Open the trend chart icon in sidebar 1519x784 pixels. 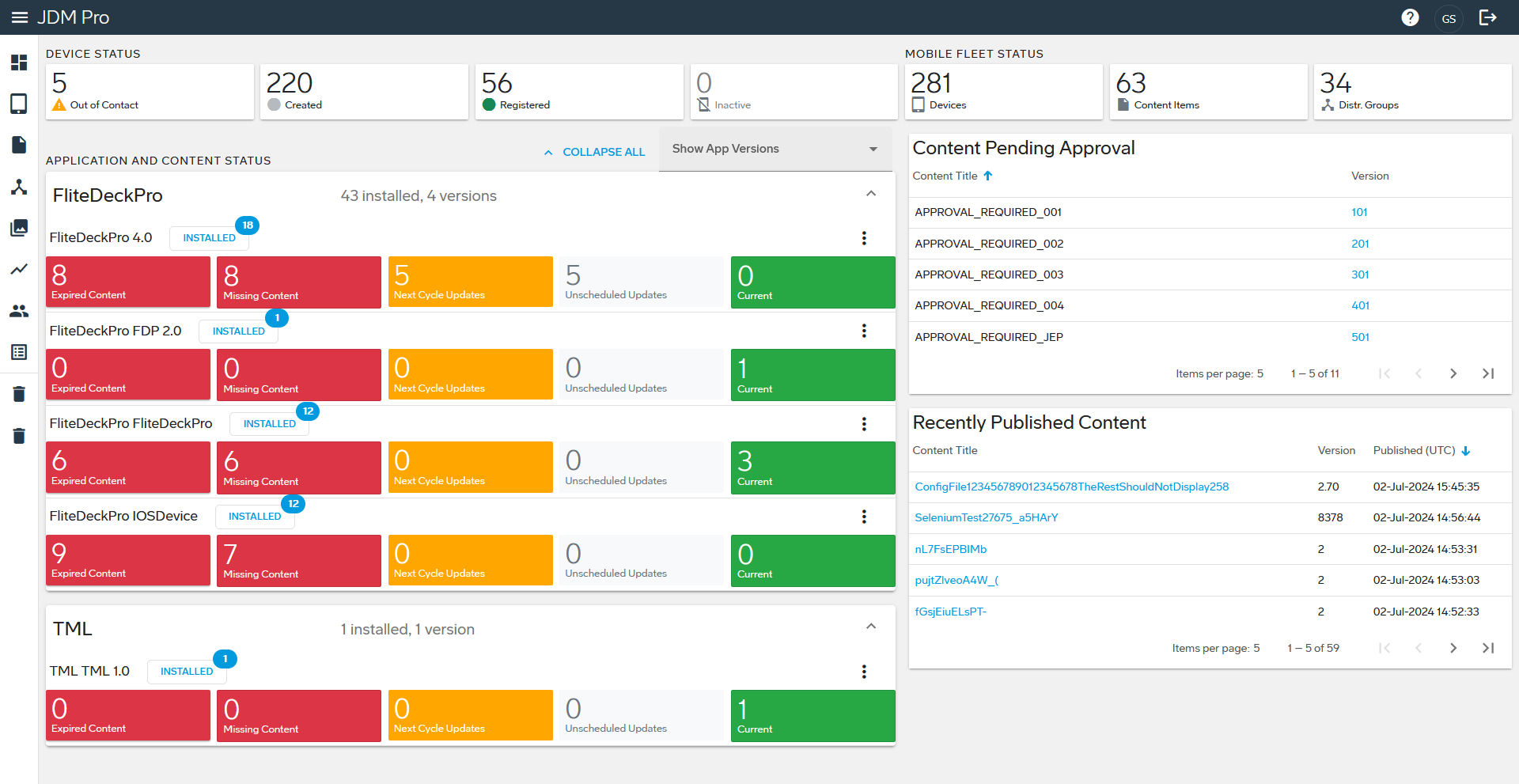pos(19,269)
